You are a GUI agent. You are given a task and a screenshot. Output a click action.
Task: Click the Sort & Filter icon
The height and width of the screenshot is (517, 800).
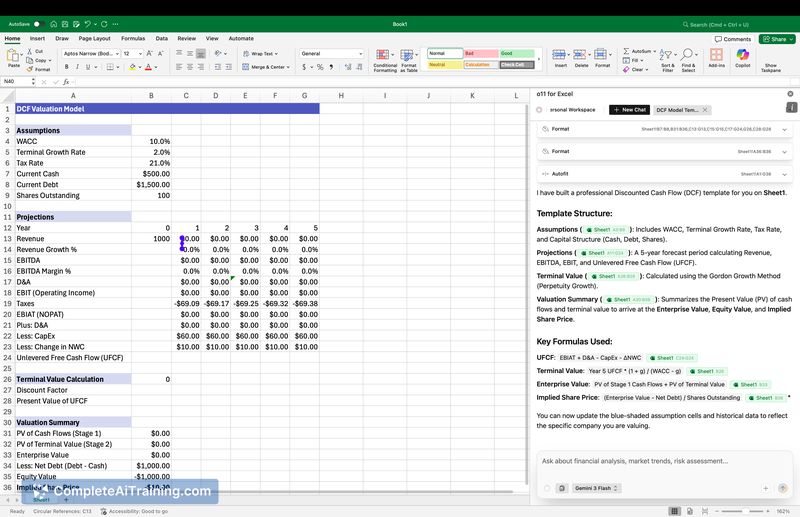click(x=667, y=58)
